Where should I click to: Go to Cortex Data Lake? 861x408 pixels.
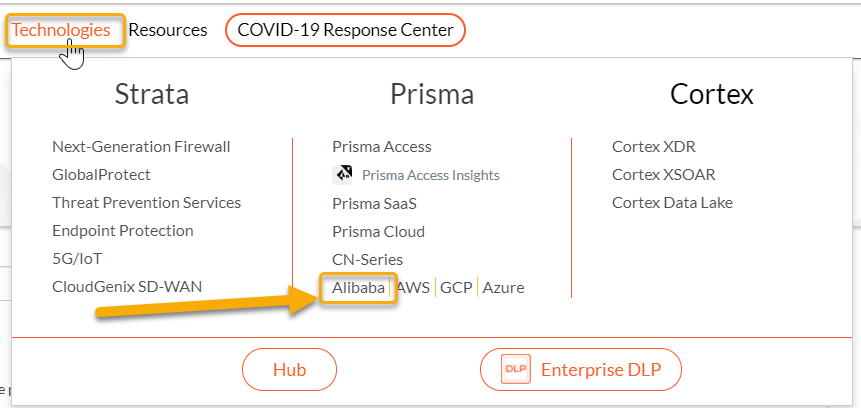[x=672, y=202]
